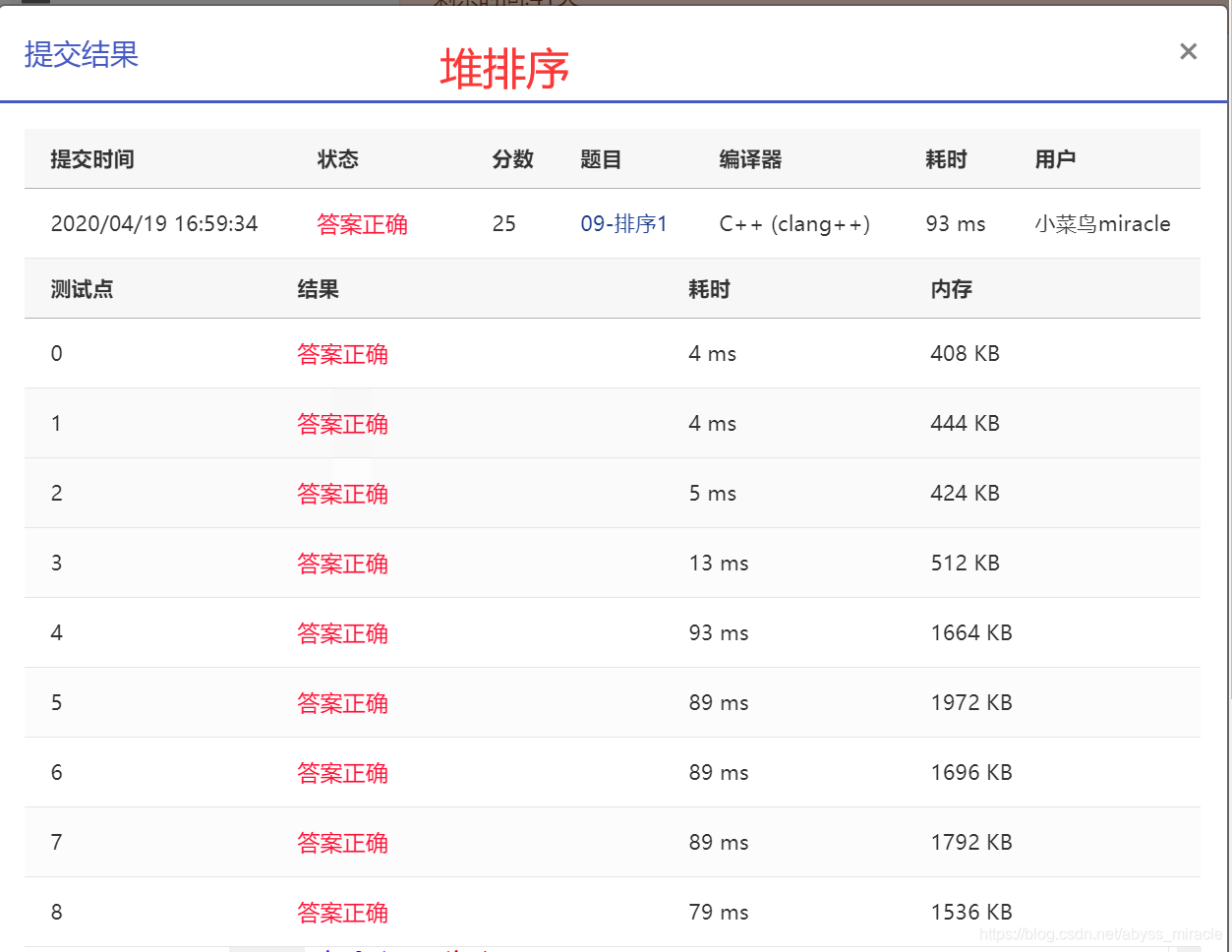The height and width of the screenshot is (952, 1232).
Task: Click test point 0 result 答案正确
Action: (x=342, y=354)
